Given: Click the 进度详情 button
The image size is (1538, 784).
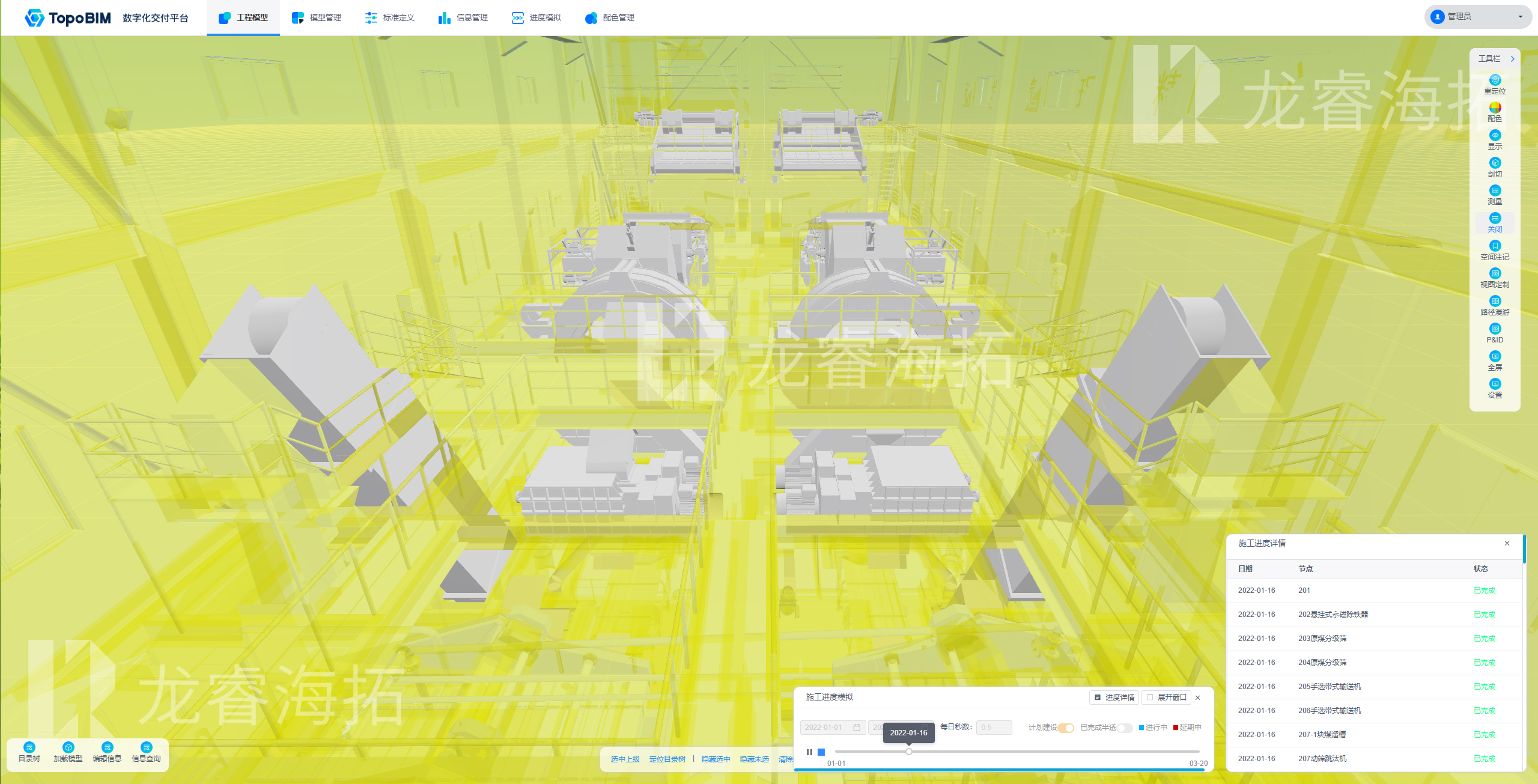Looking at the screenshot, I should (x=1114, y=697).
